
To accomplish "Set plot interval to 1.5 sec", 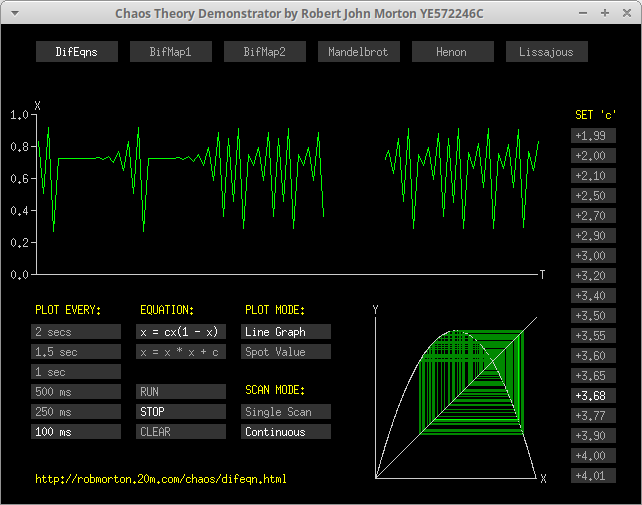I will 76,352.
